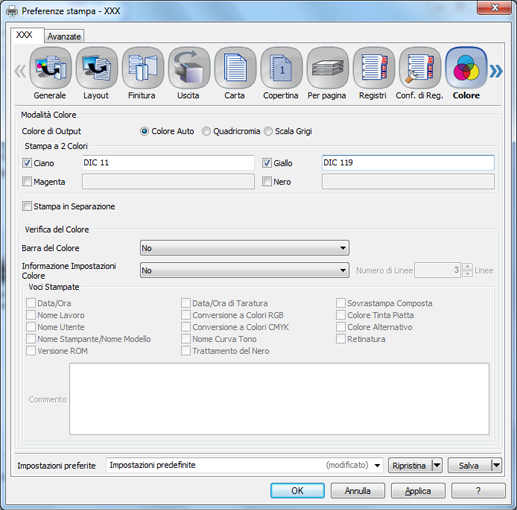The image size is (517, 510).
Task: Uncheck the Ciano checkbox
Action: point(27,163)
